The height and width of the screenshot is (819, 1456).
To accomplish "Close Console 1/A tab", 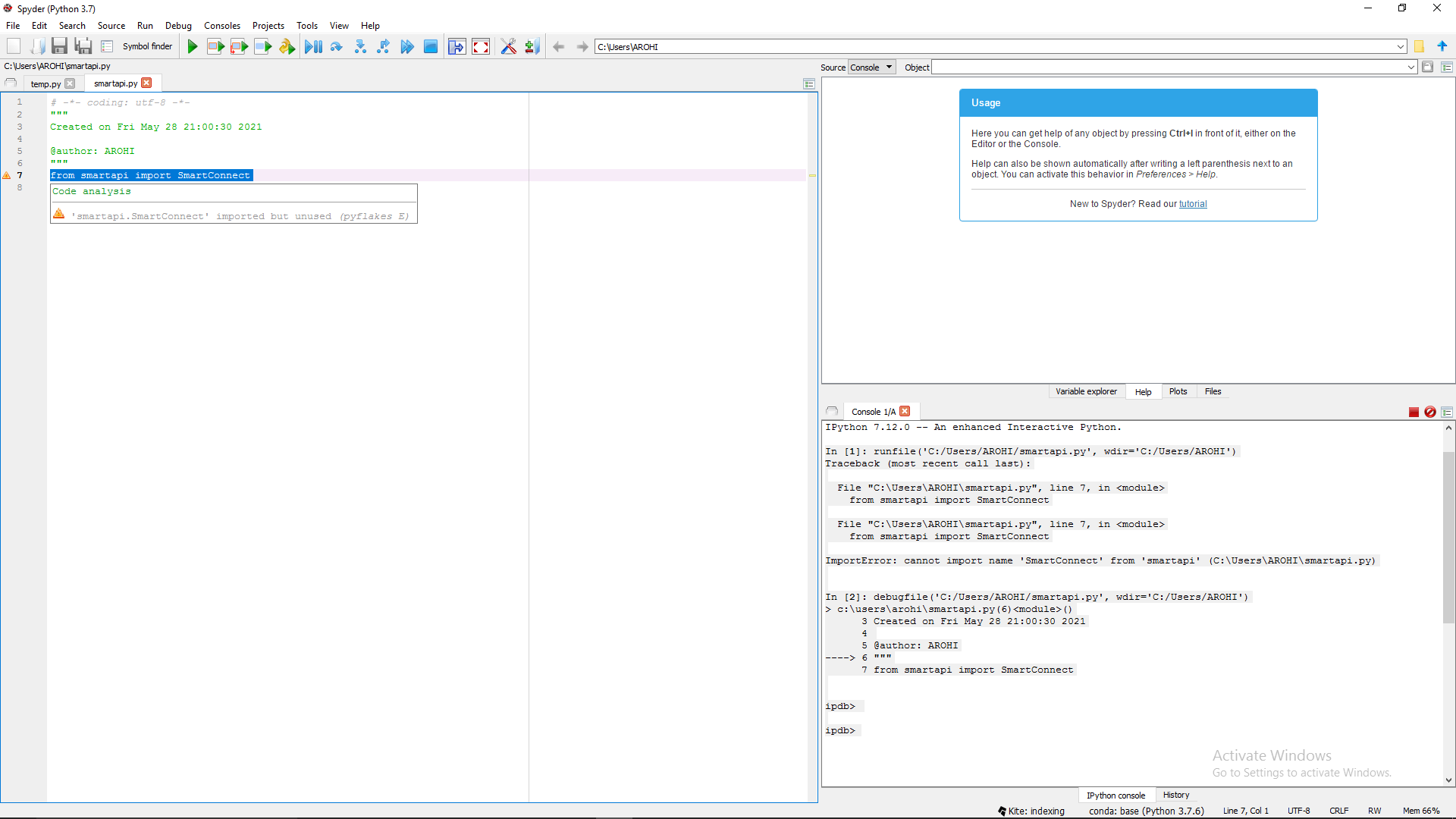I will 905,411.
